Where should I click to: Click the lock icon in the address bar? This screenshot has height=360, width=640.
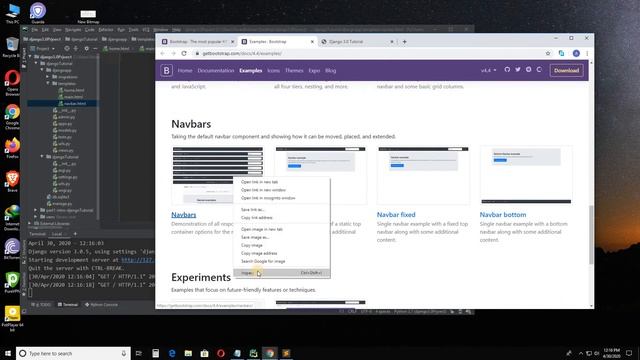(x=197, y=53)
